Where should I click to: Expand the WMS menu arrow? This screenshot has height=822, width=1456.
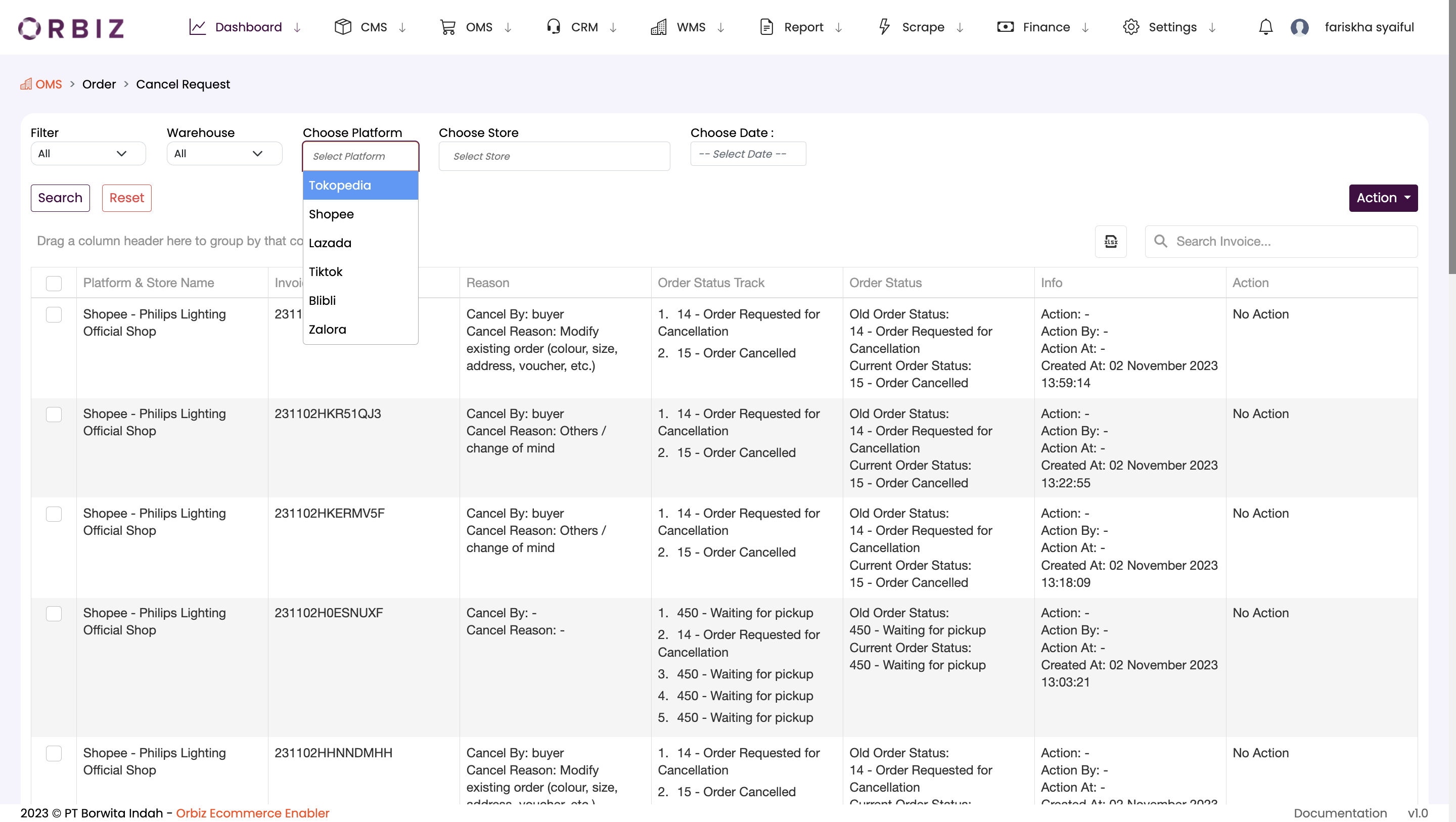tap(720, 28)
